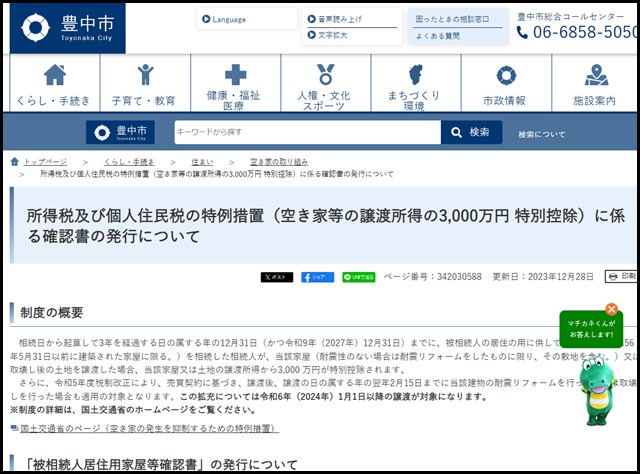This screenshot has height=474, width=640.
Task: Open よくある質問 FAQ link
Action: point(438,36)
